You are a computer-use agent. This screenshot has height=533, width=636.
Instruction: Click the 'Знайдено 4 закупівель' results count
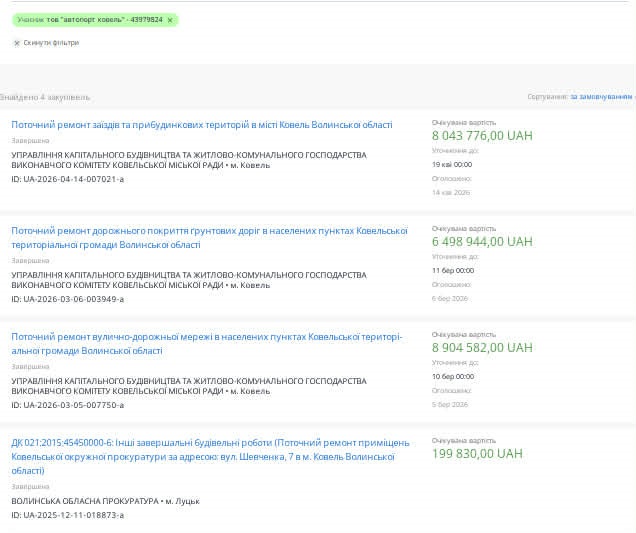coord(45,97)
